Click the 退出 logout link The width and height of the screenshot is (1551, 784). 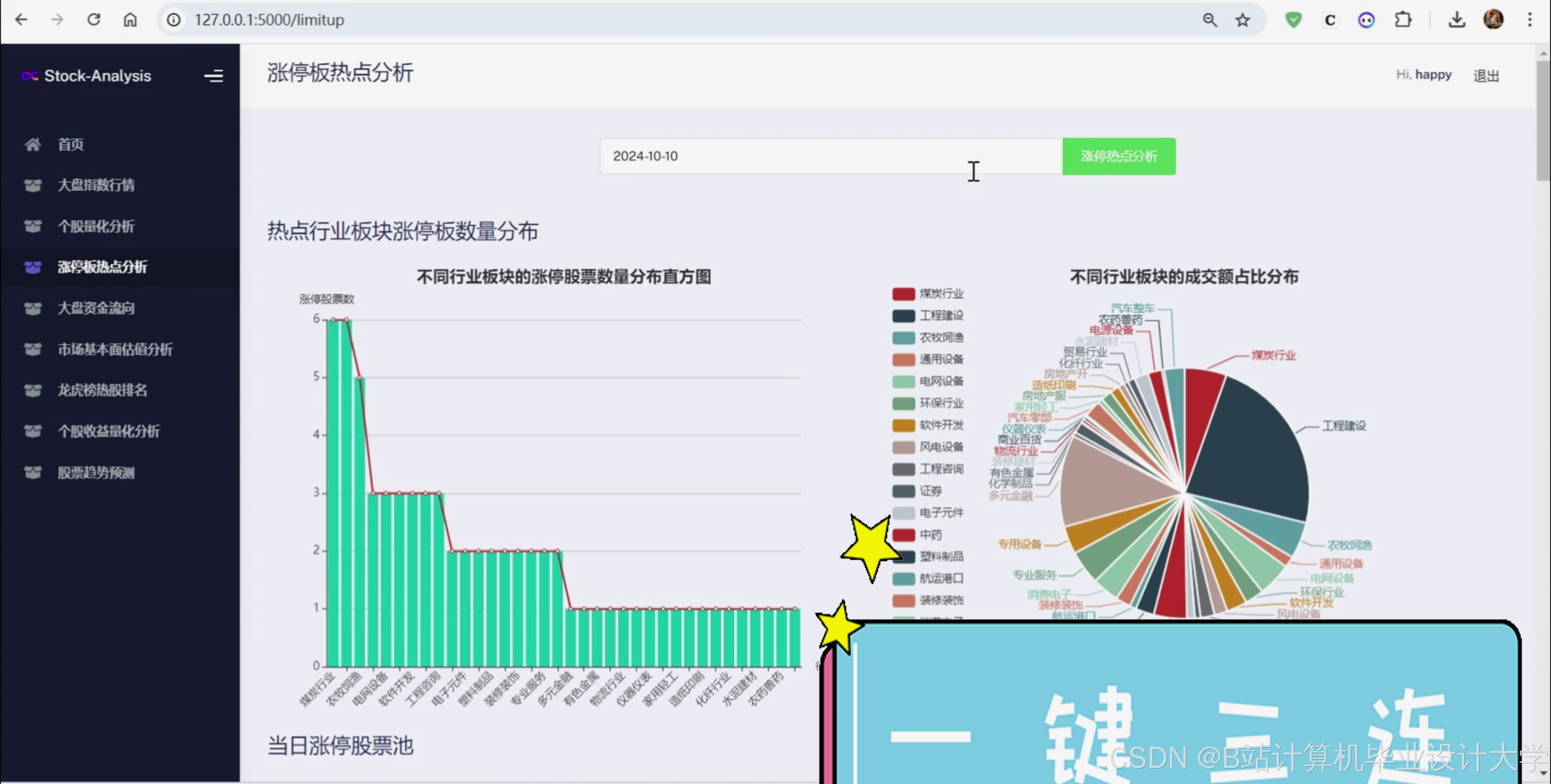pos(1485,76)
